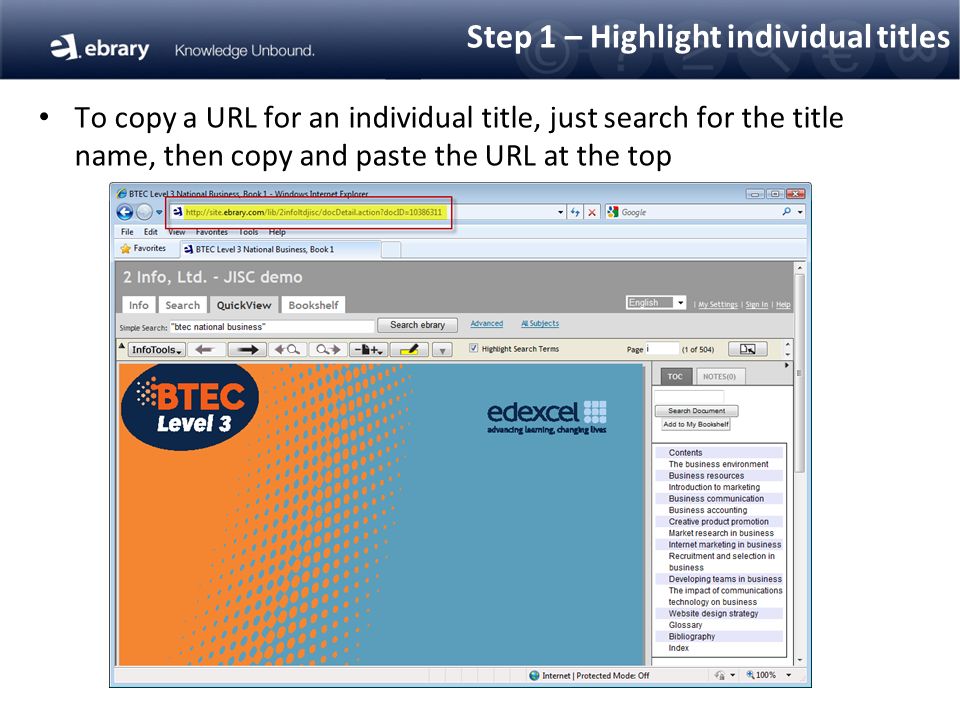960x720 pixels.
Task: Go to next page with right arrow
Action: point(247,350)
